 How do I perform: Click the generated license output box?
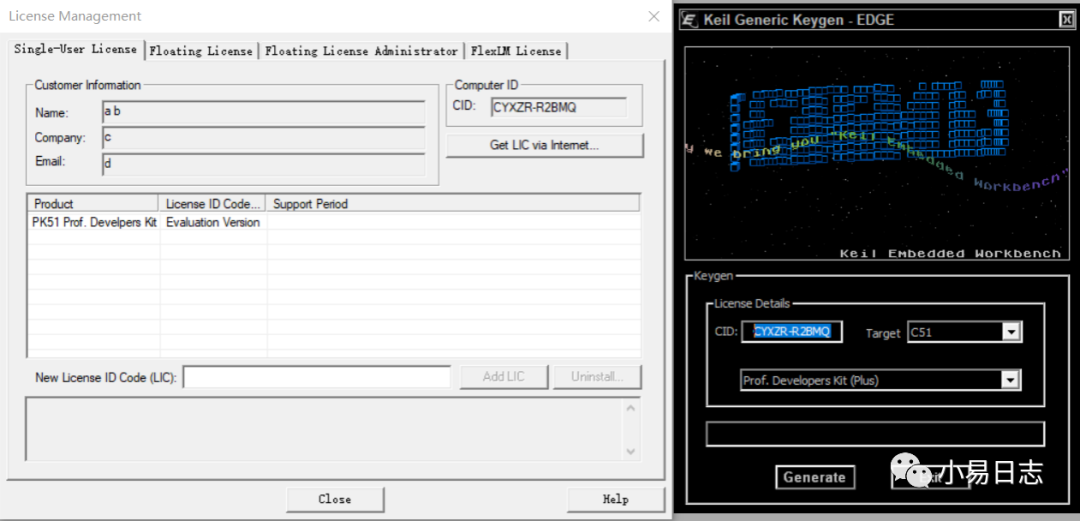pos(875,433)
